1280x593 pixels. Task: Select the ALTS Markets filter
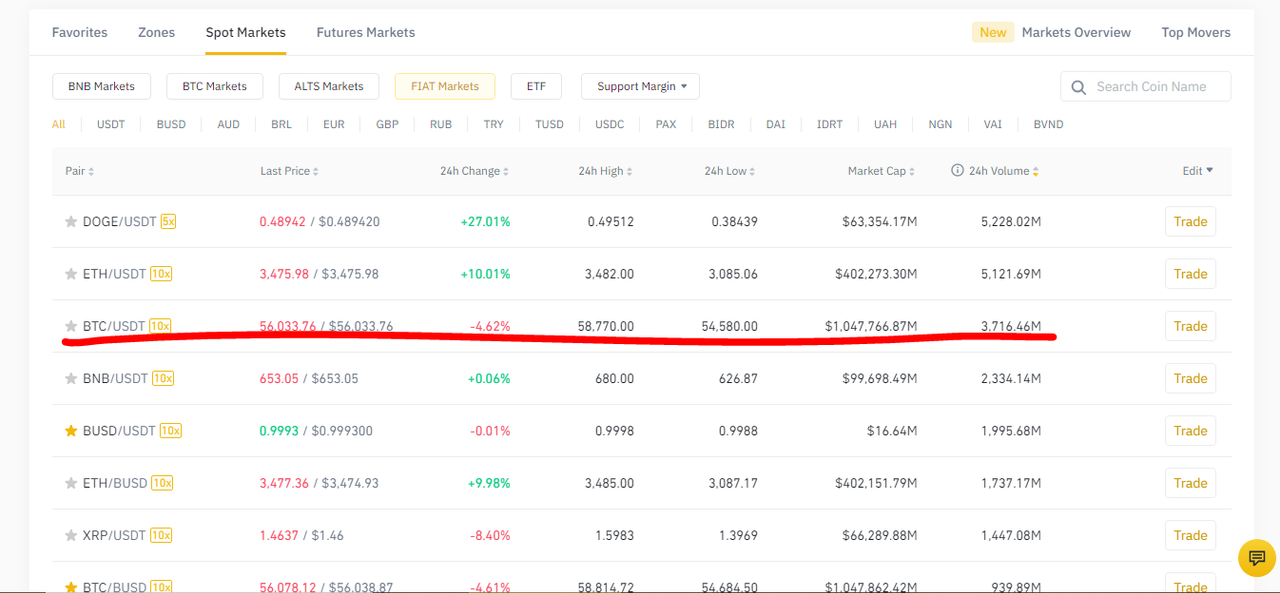[x=329, y=86]
